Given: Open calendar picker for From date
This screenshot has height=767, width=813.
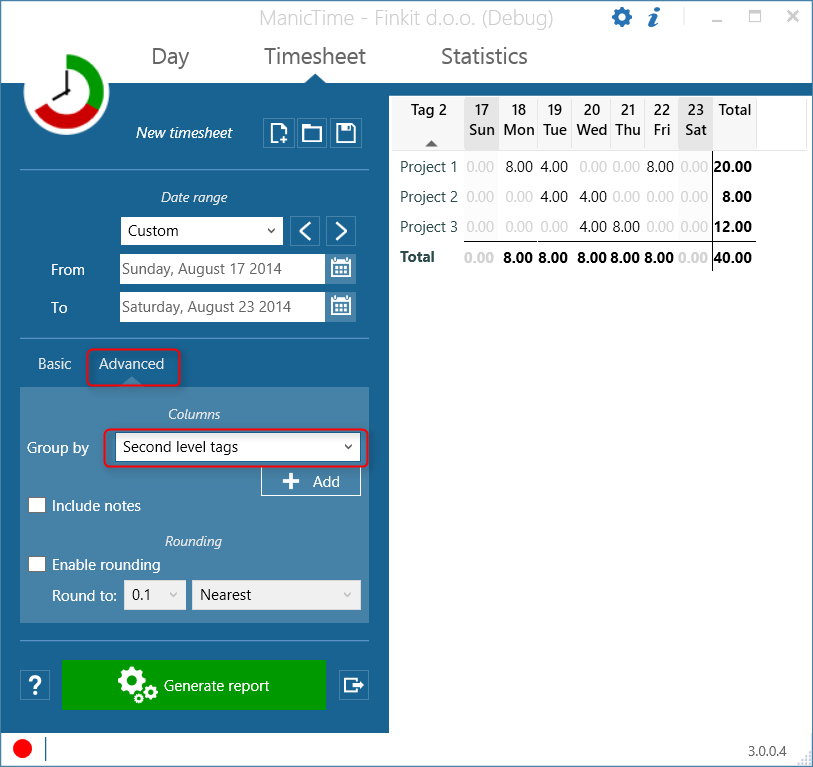Looking at the screenshot, I should click(341, 269).
